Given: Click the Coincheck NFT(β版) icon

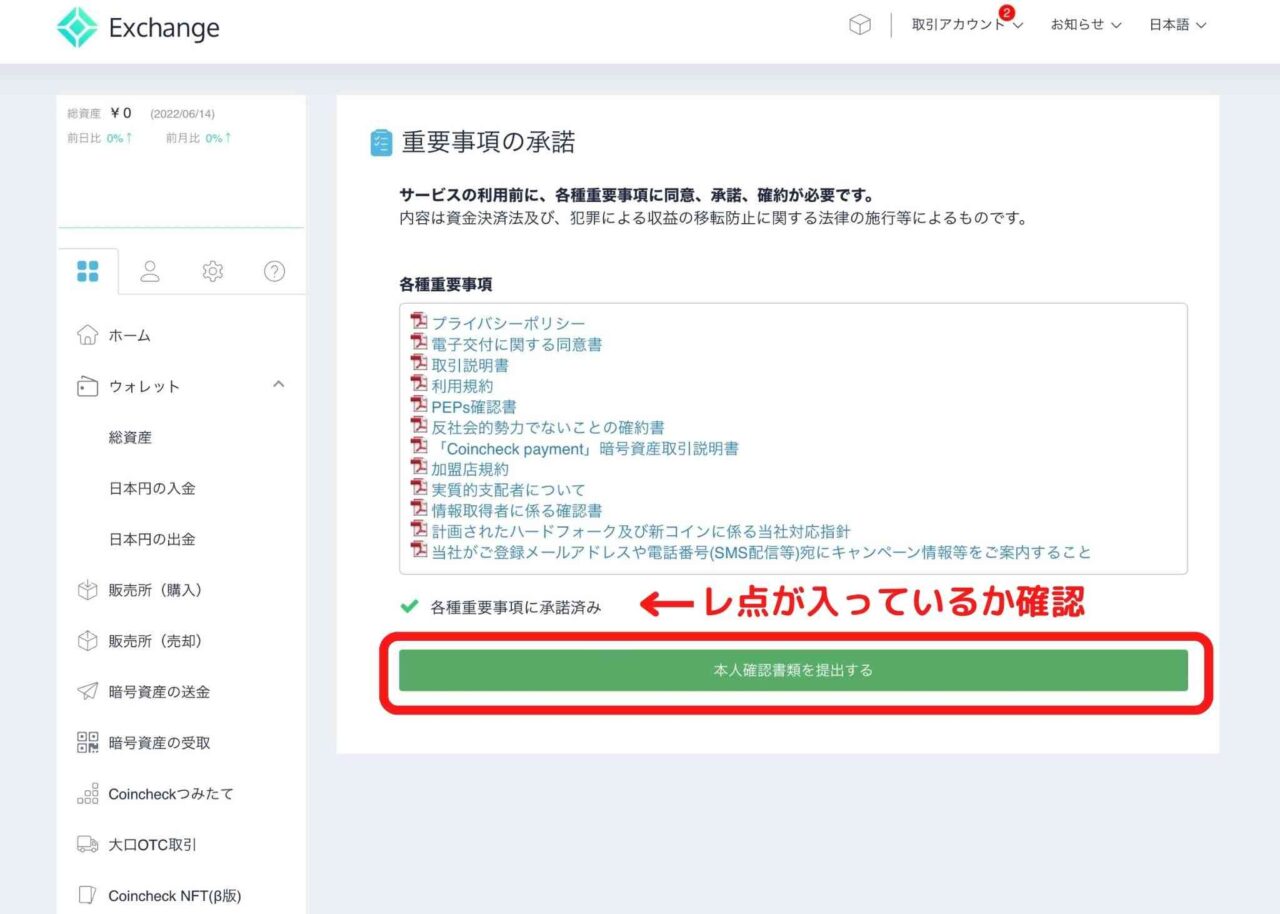Looking at the screenshot, I should (x=88, y=895).
